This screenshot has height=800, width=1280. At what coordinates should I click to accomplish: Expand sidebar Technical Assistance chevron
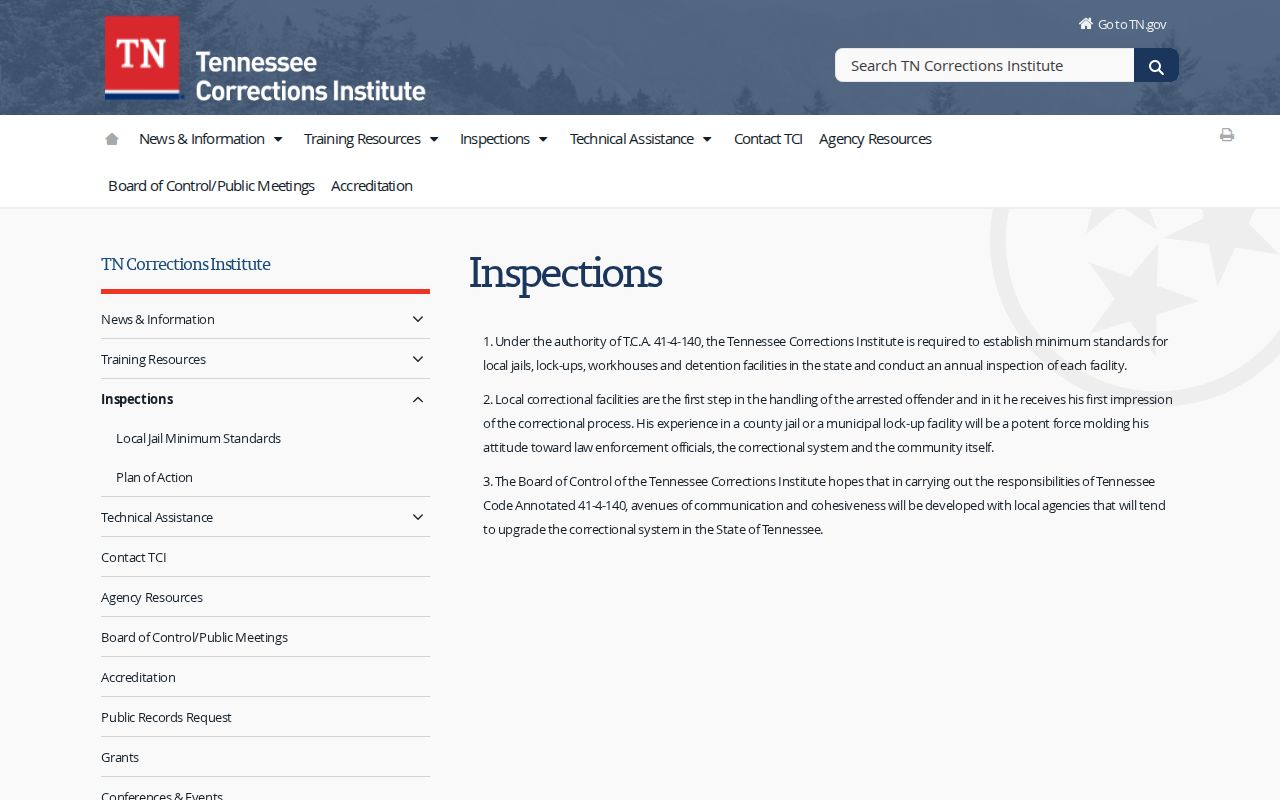(x=418, y=517)
